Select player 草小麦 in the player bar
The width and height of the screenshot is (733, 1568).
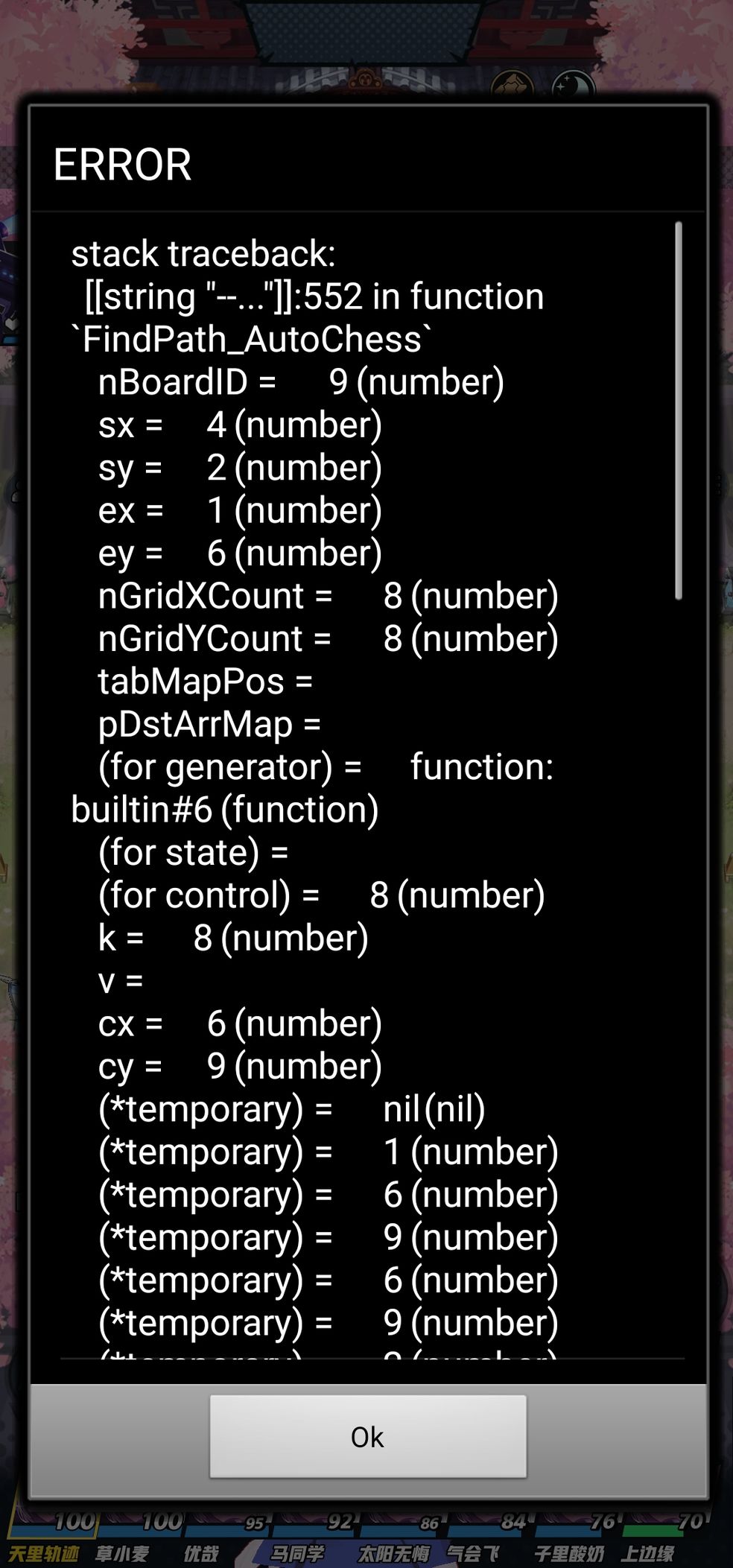click(x=122, y=1553)
